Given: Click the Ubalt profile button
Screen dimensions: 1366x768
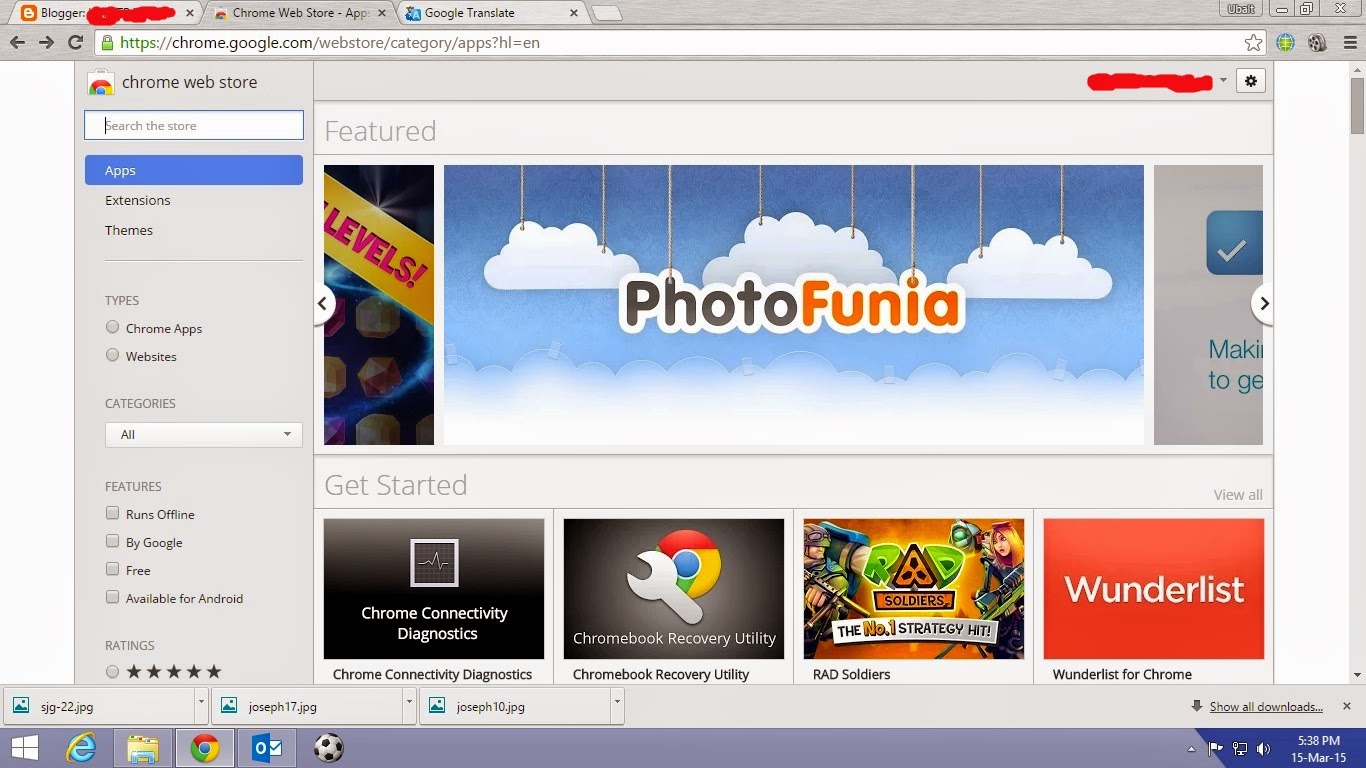Looking at the screenshot, I should point(1240,8).
